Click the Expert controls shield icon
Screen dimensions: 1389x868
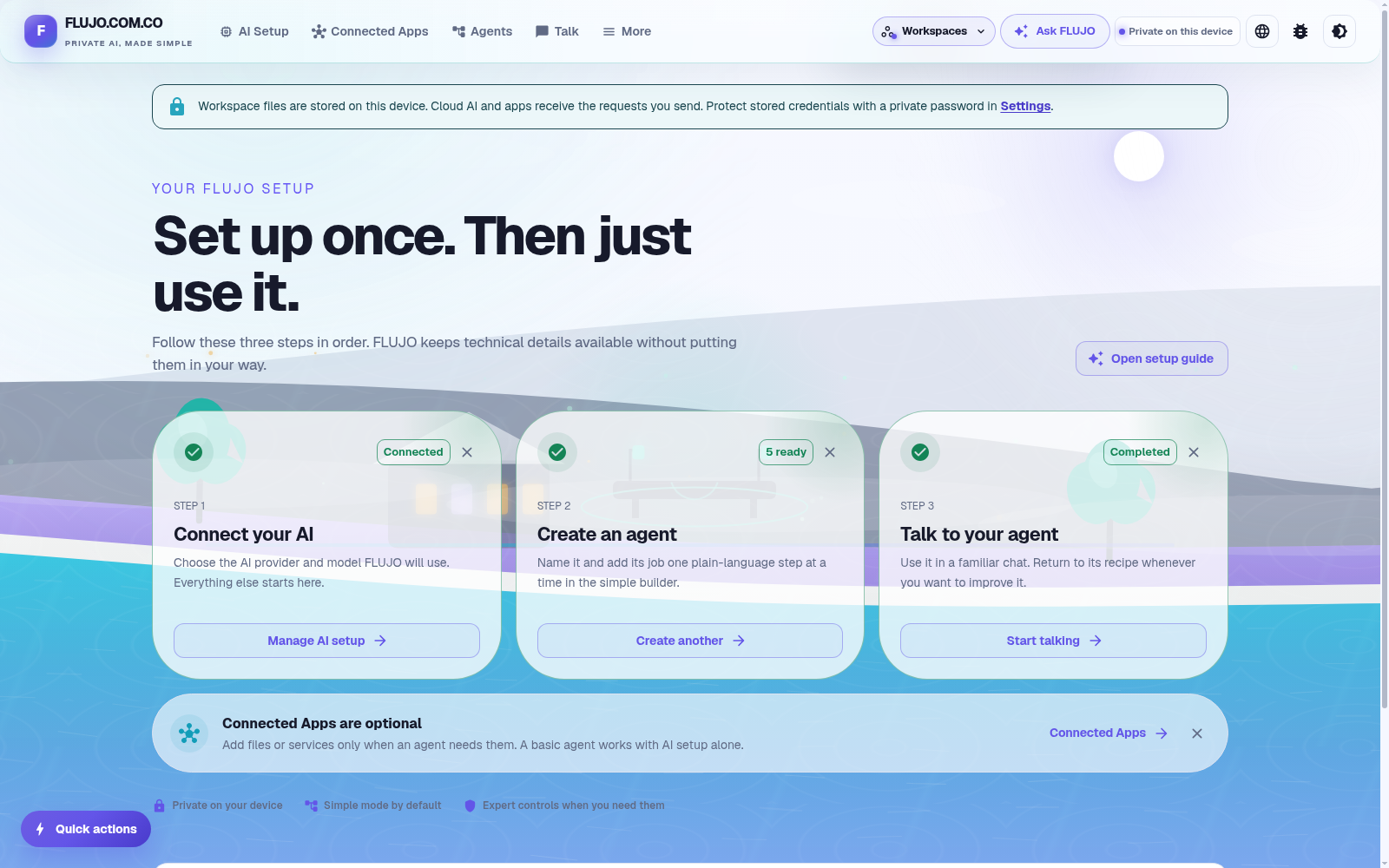click(470, 806)
